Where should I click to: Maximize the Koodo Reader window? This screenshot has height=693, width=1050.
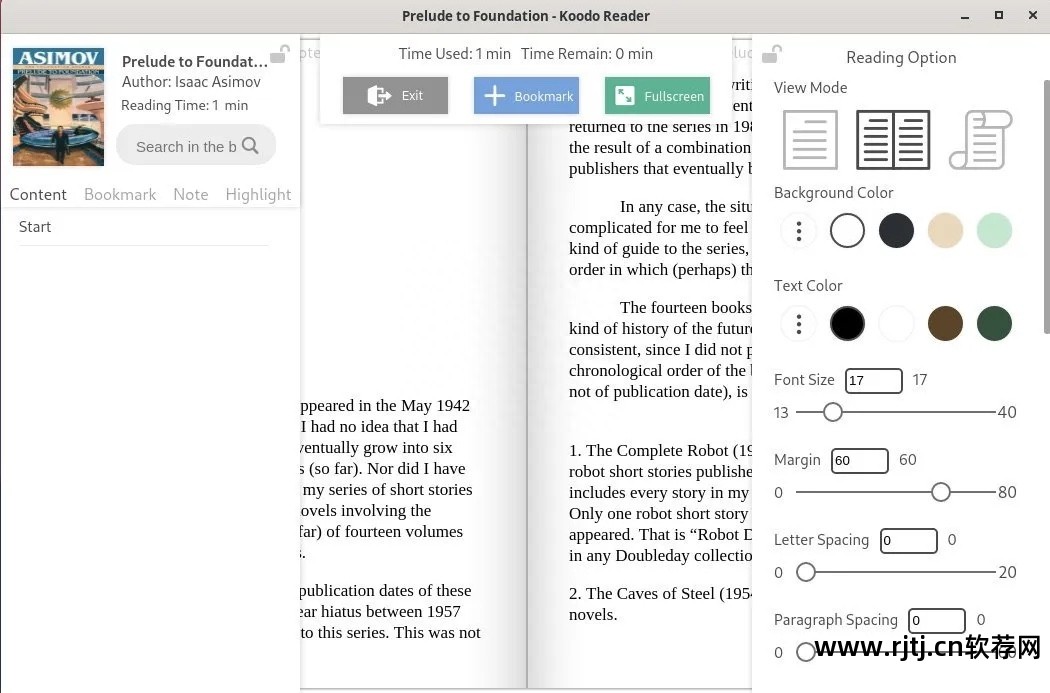coord(998,15)
